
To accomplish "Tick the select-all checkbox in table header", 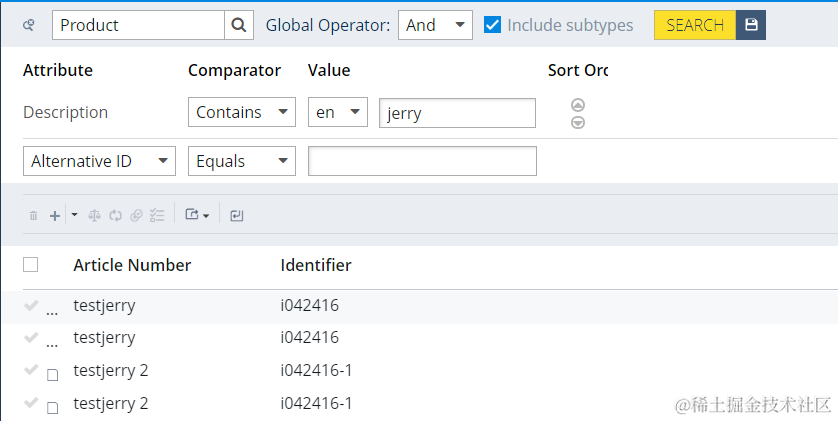I will (x=31, y=265).
